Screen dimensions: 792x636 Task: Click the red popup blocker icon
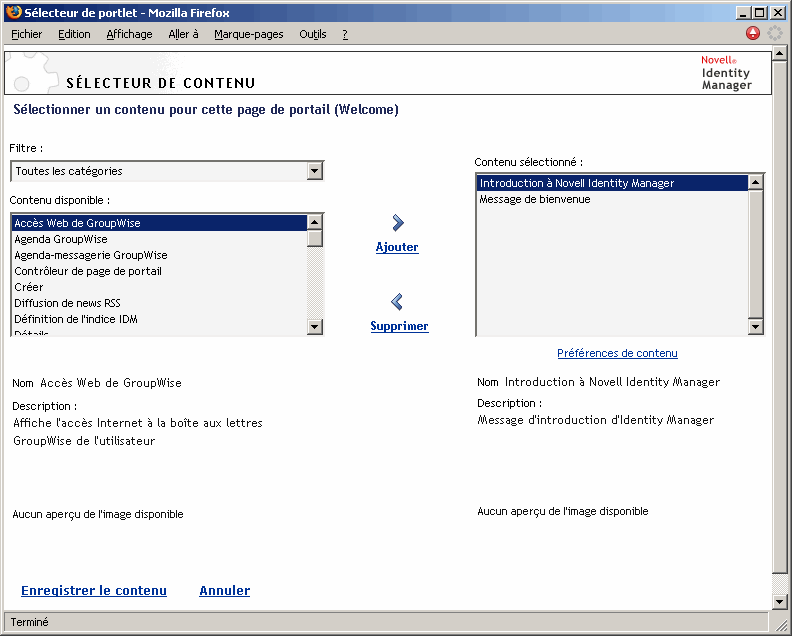(x=753, y=33)
